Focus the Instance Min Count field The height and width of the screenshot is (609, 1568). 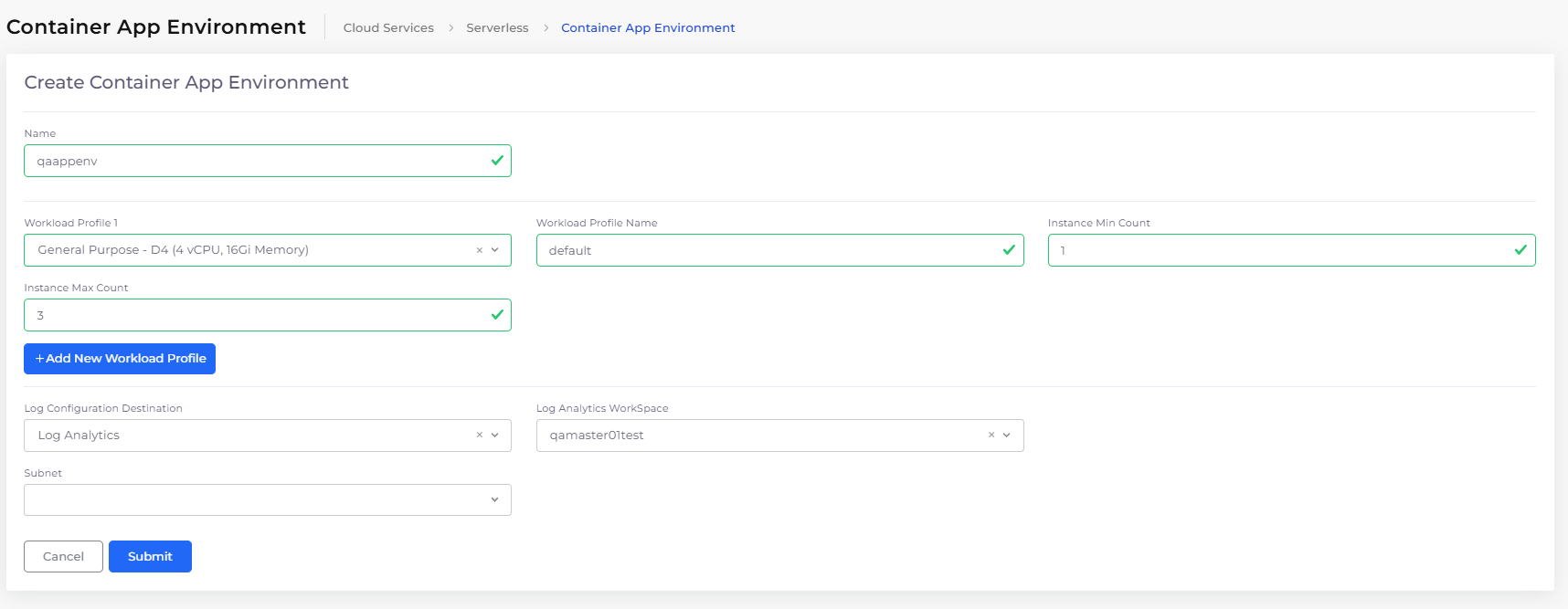click(1279, 250)
